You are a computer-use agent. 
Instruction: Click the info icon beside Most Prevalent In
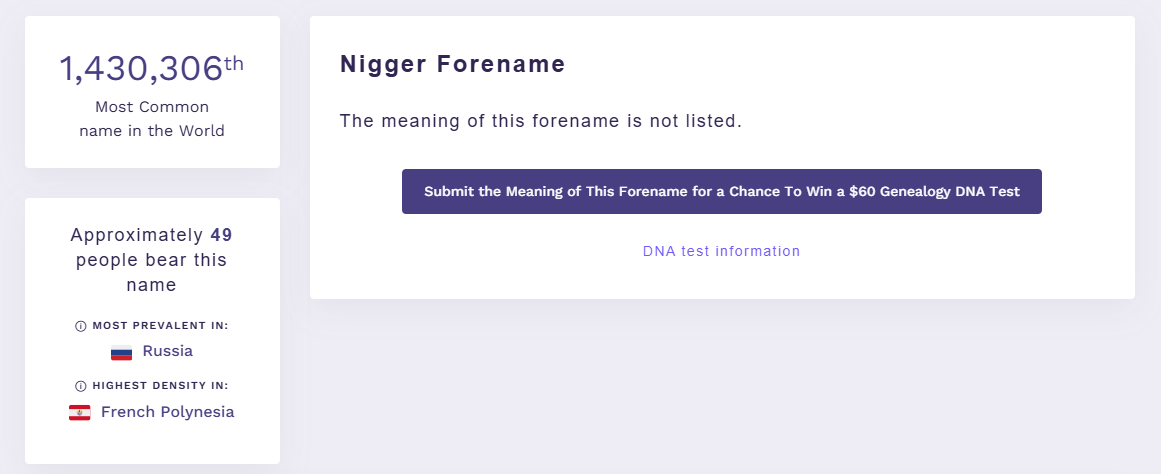click(x=81, y=326)
